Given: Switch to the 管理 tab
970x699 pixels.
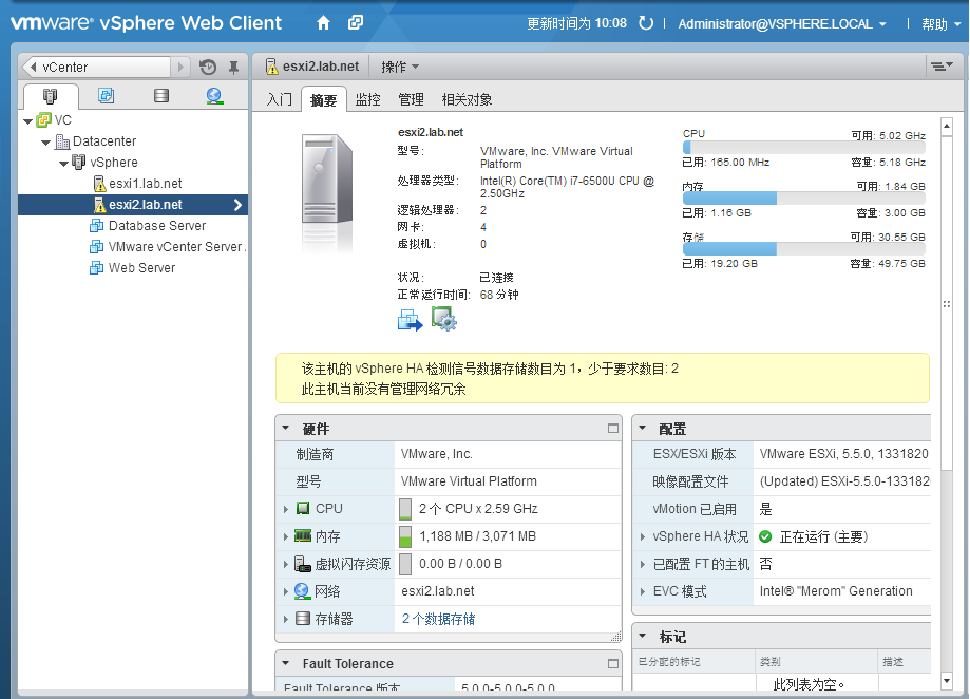Looking at the screenshot, I should 411,100.
